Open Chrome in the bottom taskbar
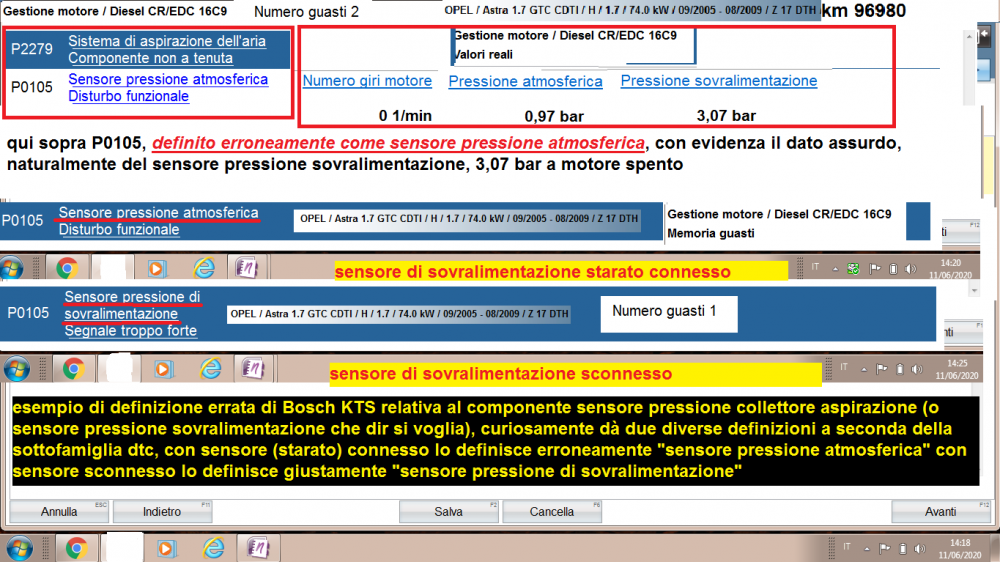Viewport: 1000px width, 562px height. click(77, 548)
